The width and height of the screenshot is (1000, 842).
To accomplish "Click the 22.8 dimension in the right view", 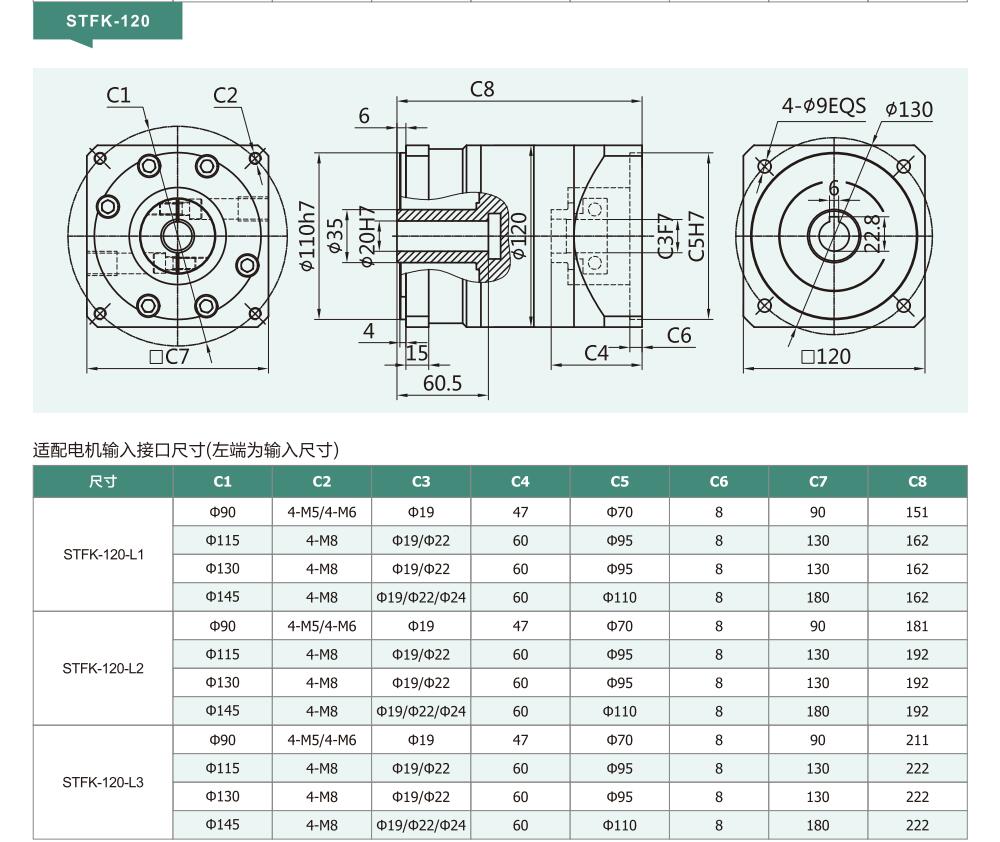I will click(873, 233).
